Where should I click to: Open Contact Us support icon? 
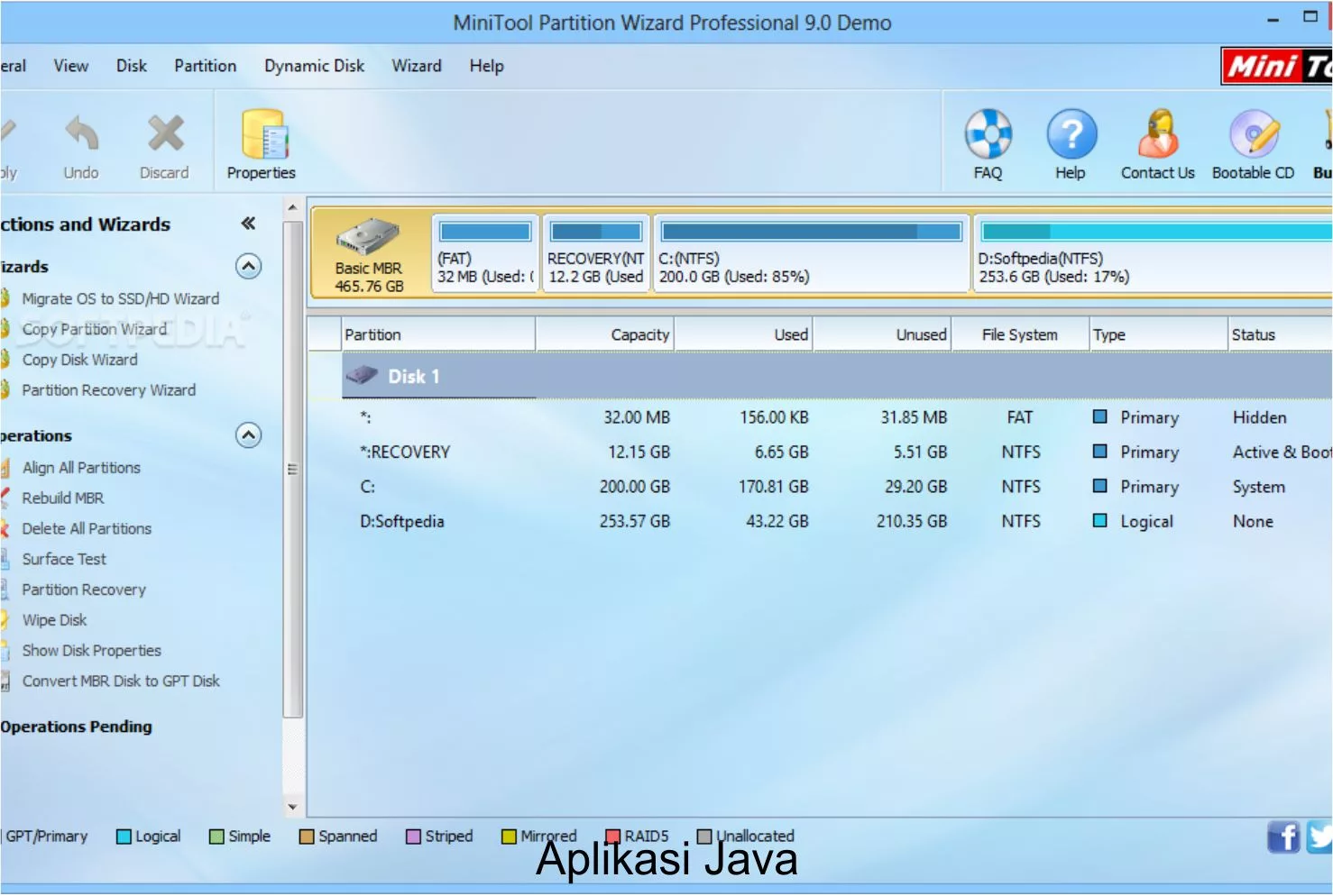pos(1158,135)
